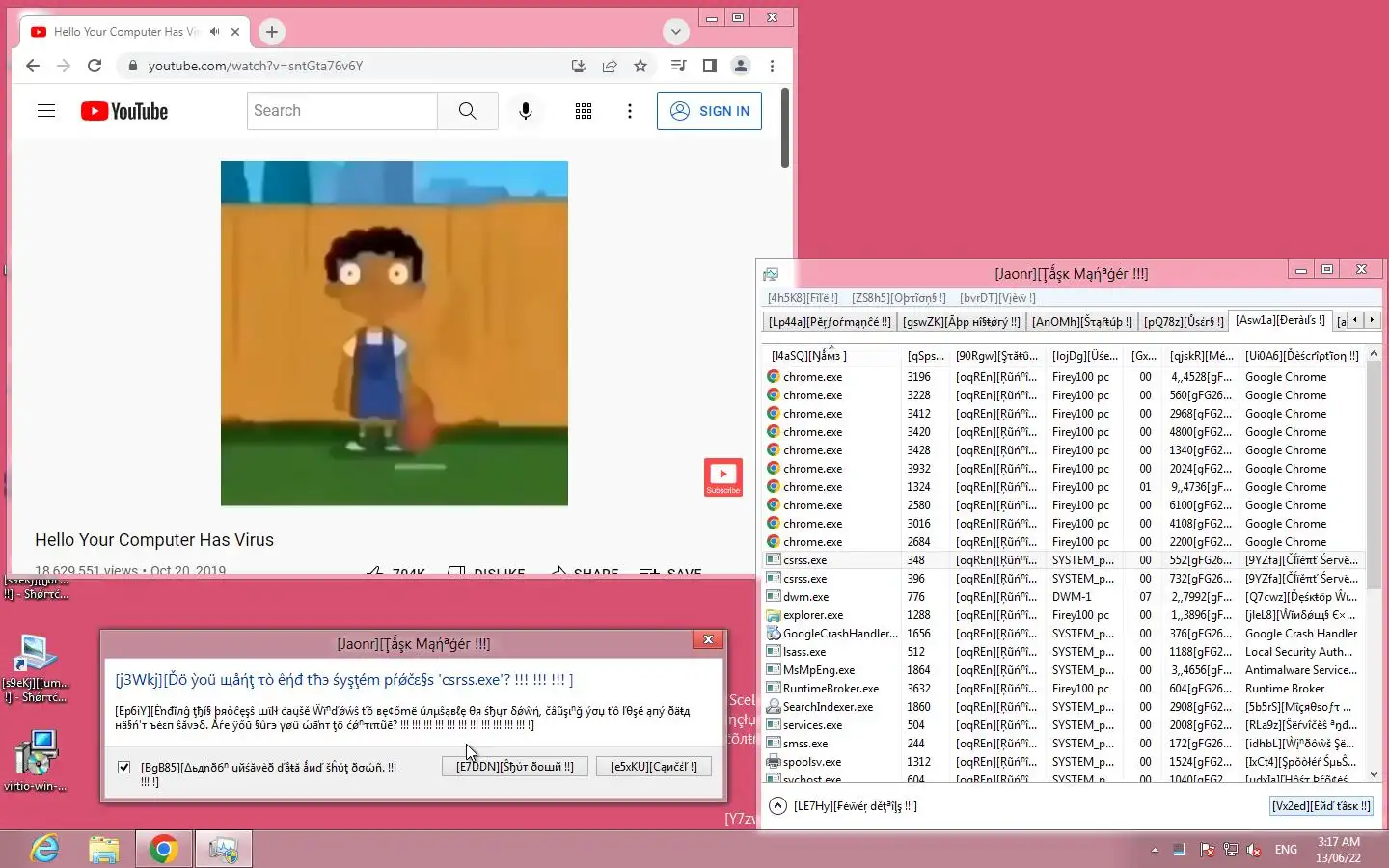Close the csrss.exe warning dialog
The height and width of the screenshot is (868, 1389).
[708, 639]
